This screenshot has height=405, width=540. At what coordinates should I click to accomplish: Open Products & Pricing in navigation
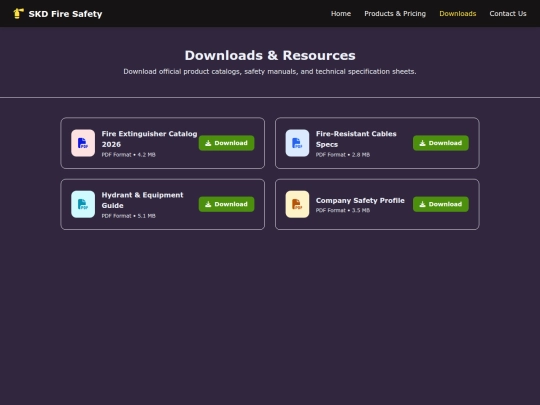(x=395, y=14)
